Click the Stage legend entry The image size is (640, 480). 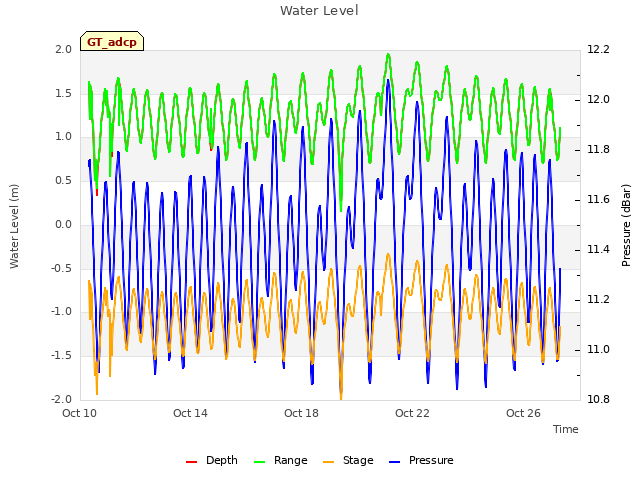pos(348,460)
